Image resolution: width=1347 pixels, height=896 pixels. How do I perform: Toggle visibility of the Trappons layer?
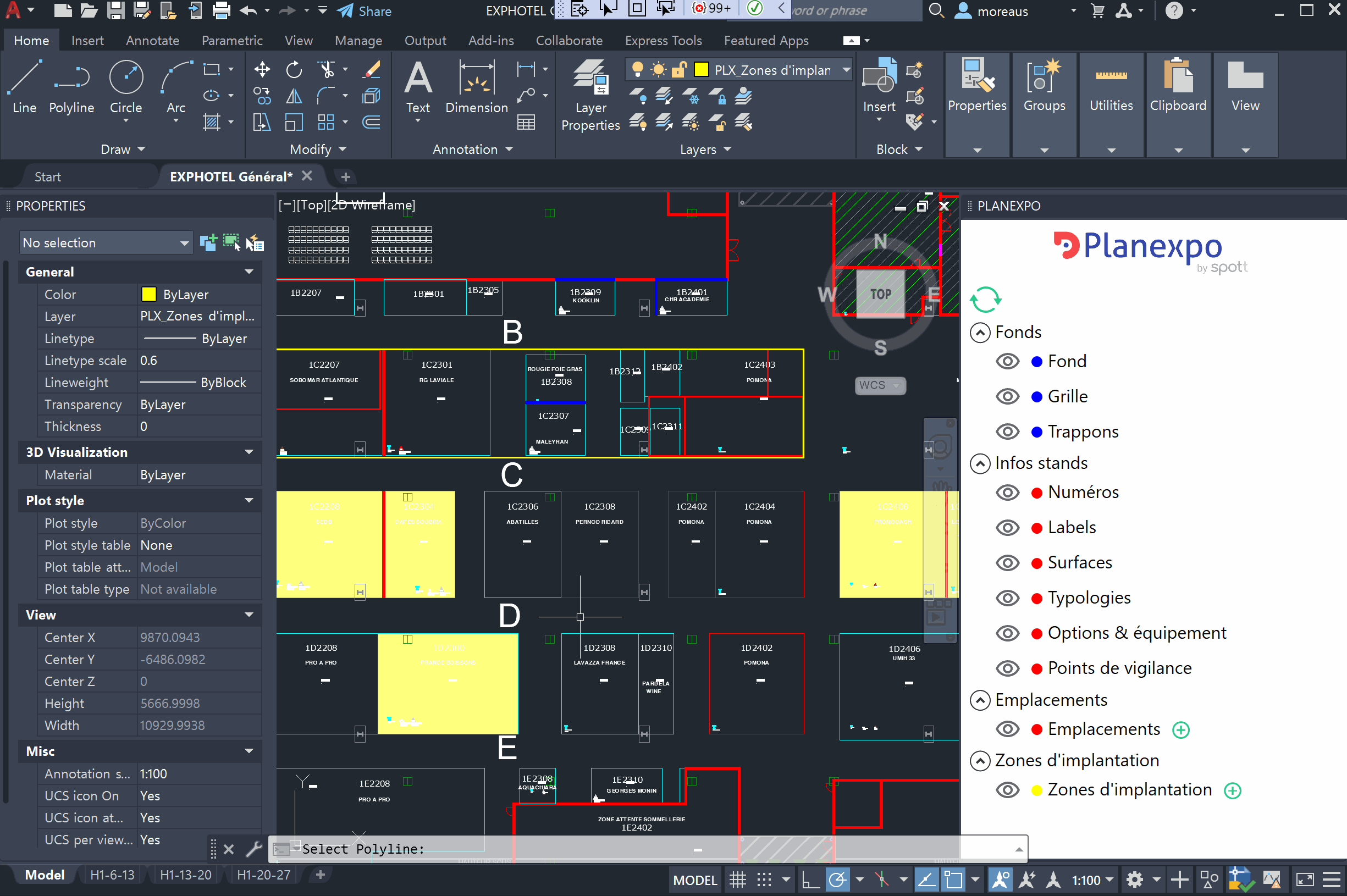pyautogui.click(x=1008, y=432)
